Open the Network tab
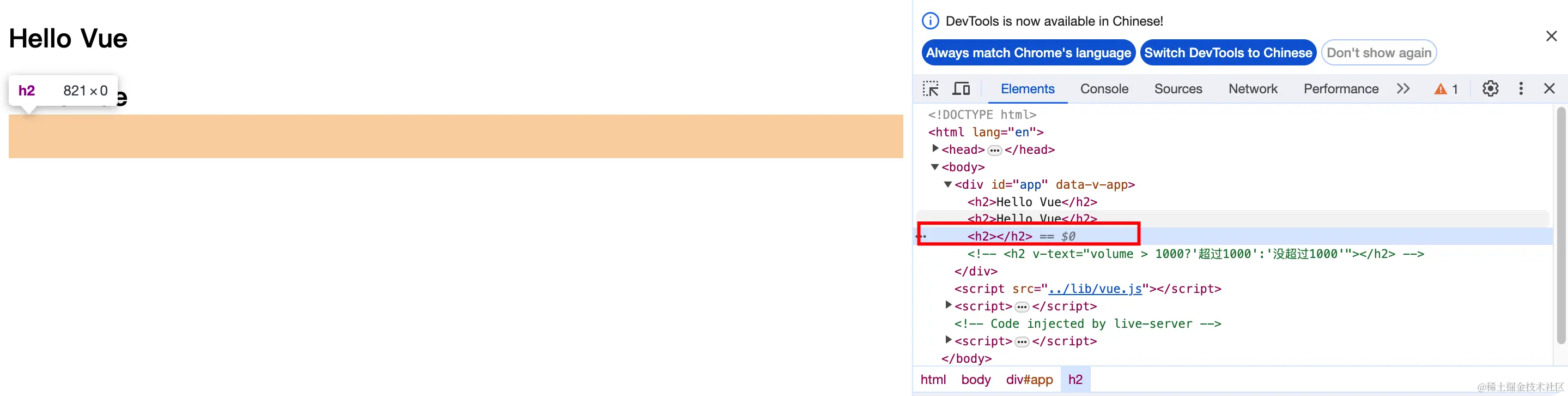Image resolution: width=1568 pixels, height=396 pixels. (x=1252, y=89)
